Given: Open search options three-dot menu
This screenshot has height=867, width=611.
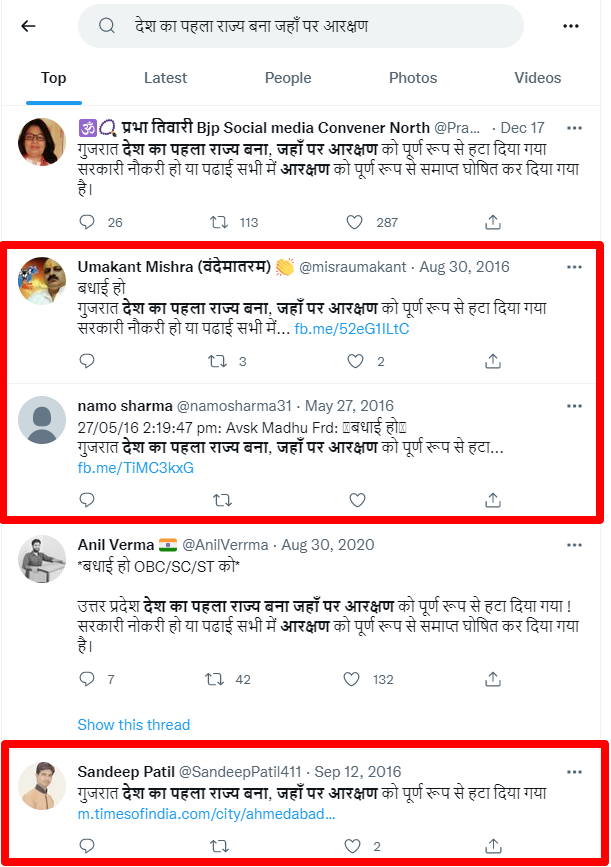Looking at the screenshot, I should [571, 26].
